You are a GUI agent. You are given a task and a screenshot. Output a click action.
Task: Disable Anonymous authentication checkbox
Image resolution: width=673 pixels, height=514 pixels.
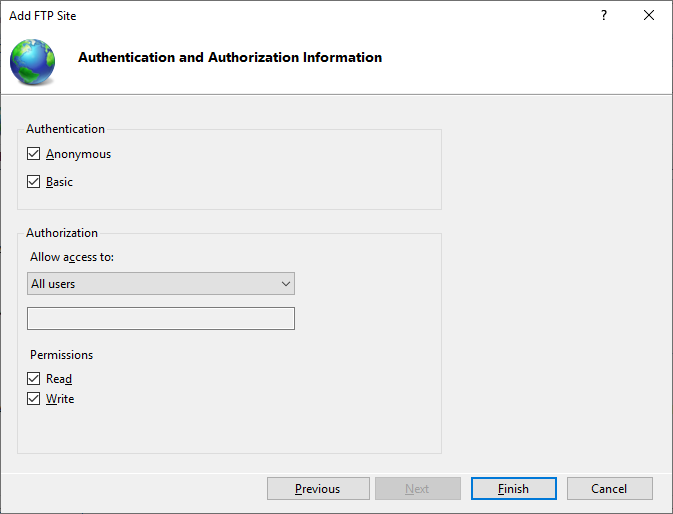tap(35, 154)
